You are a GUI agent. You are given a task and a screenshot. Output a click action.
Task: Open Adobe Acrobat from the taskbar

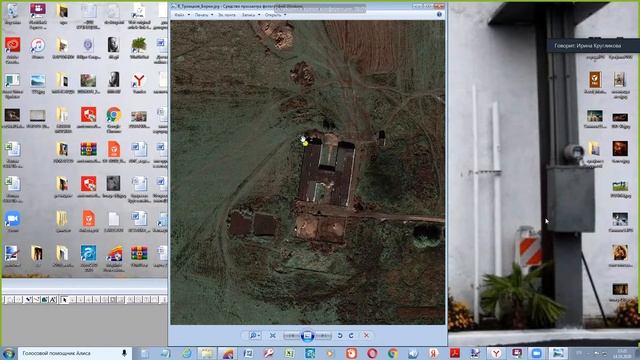pyautogui.click(x=455, y=353)
